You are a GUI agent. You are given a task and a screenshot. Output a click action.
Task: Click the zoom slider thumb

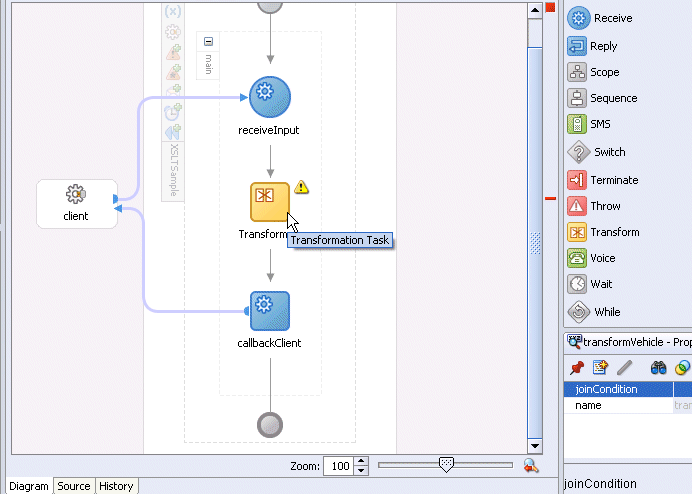(446, 464)
